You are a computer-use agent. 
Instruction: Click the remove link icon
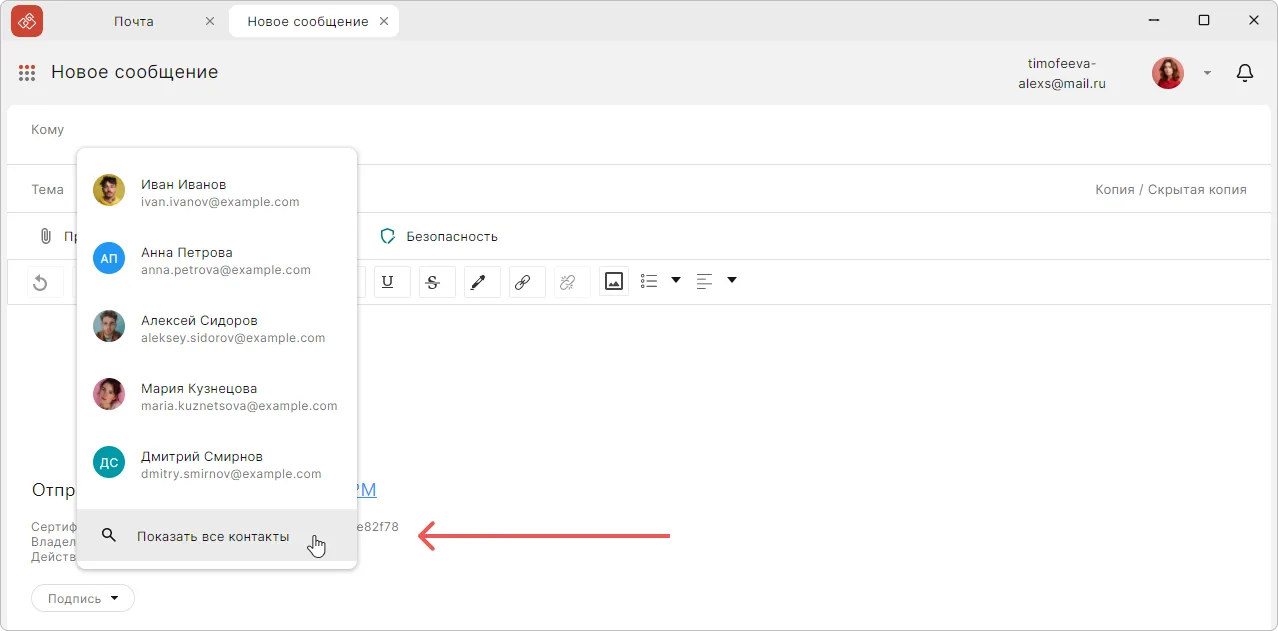568,282
